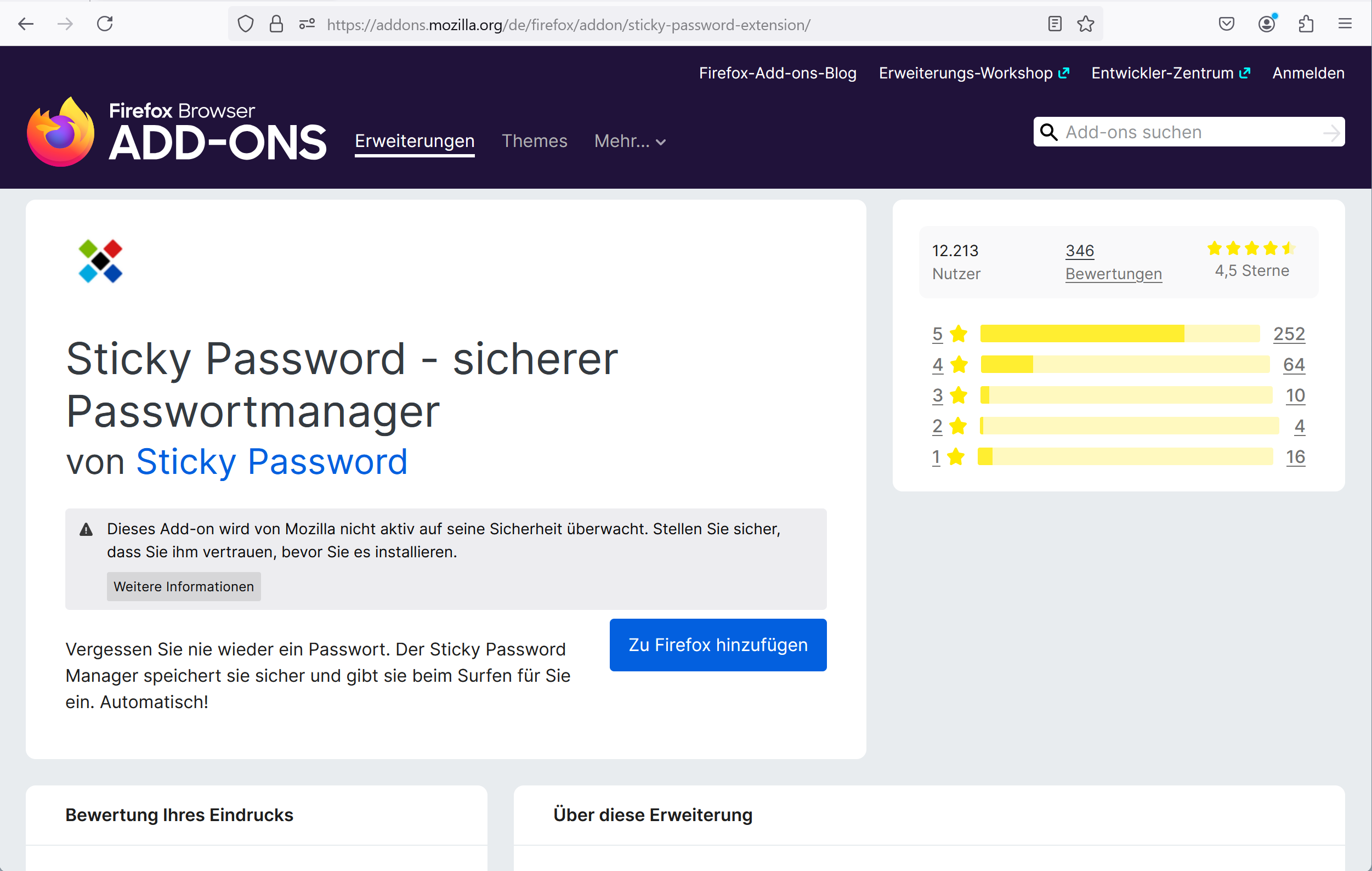Screen dimensions: 1372x871
Task: Click the Bewertung Ihres Eindrucks heading
Action: (179, 815)
